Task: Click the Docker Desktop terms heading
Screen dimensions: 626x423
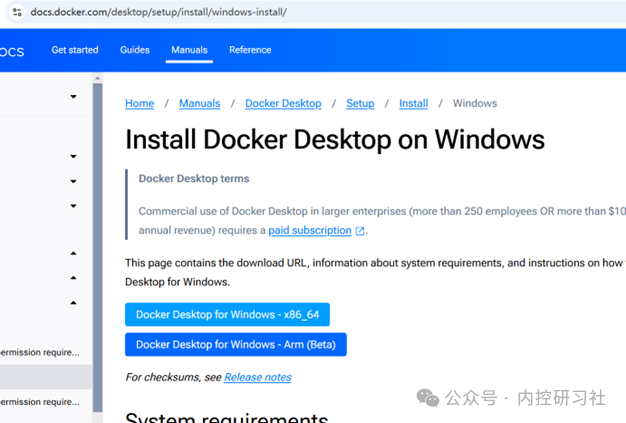Action: pyautogui.click(x=194, y=178)
